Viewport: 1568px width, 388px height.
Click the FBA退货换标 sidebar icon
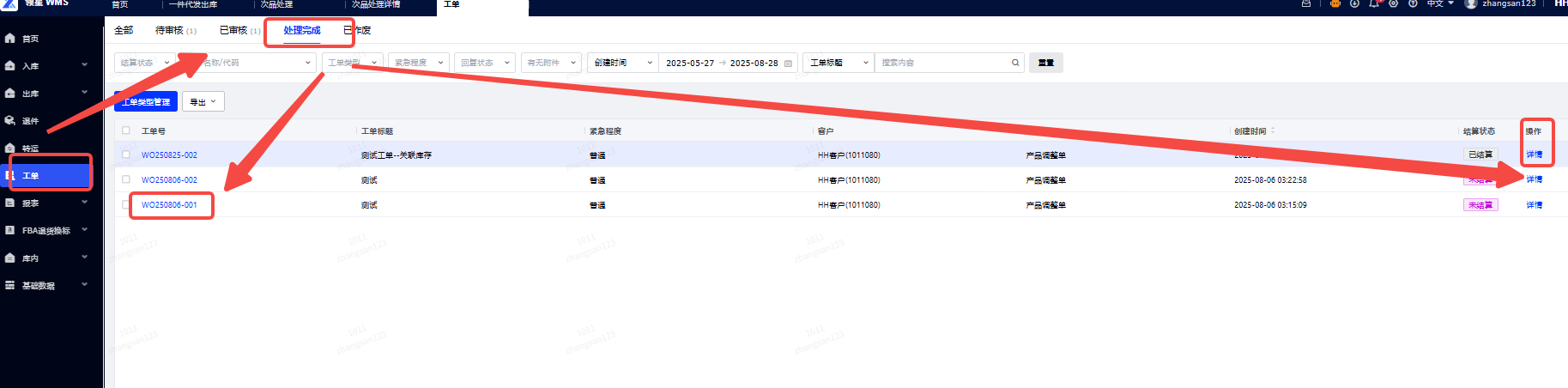10,231
